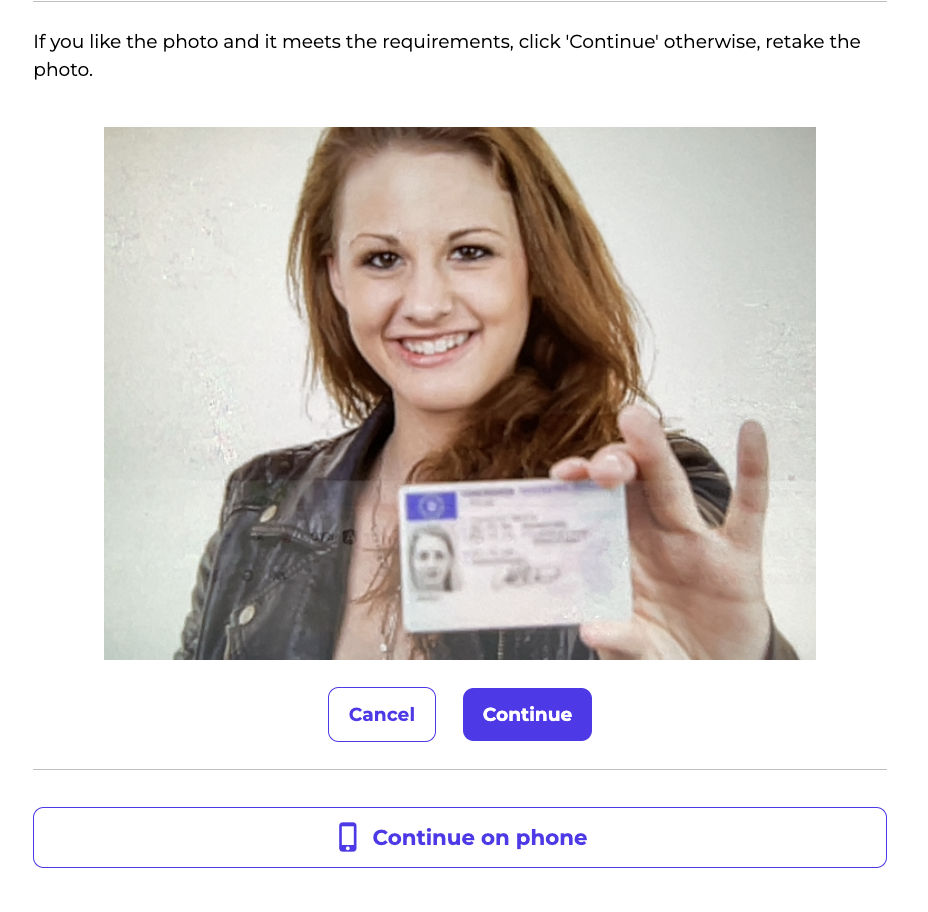928x912 pixels.
Task: Click the signature area on the ID card
Action: point(527,573)
